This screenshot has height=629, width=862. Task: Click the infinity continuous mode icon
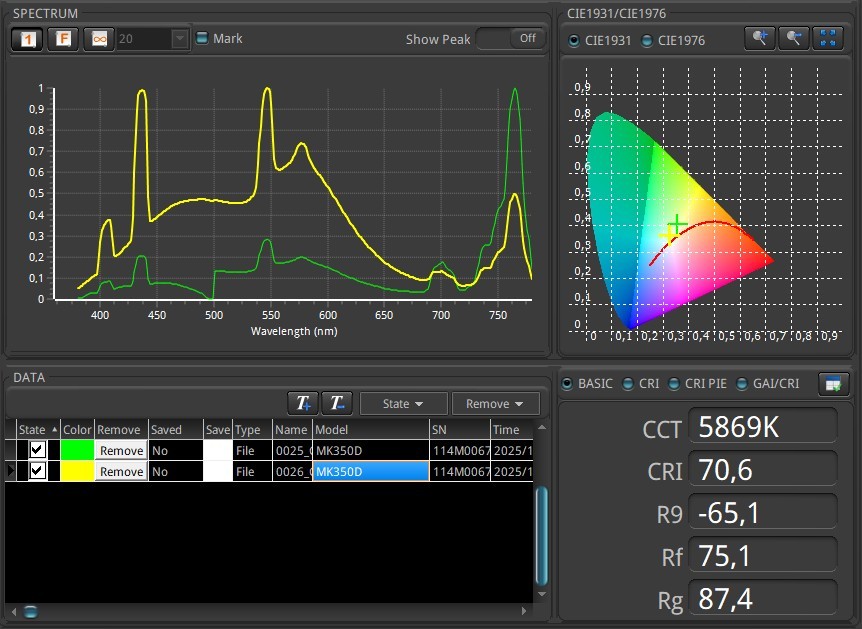(x=98, y=39)
